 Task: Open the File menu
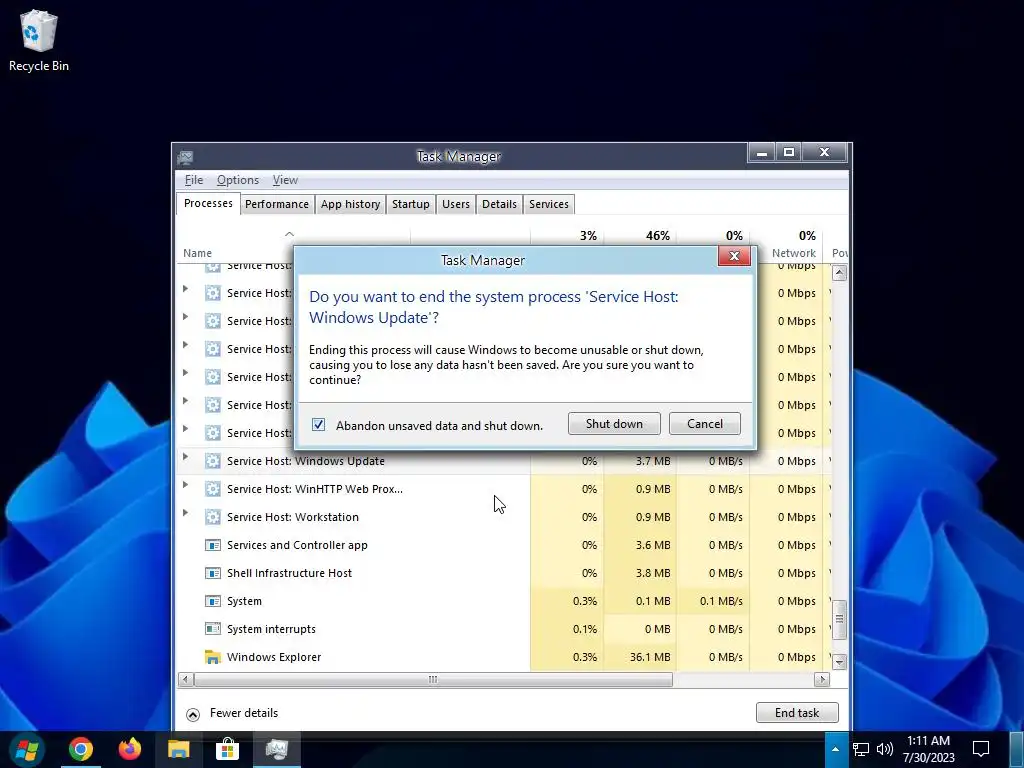pyautogui.click(x=194, y=180)
